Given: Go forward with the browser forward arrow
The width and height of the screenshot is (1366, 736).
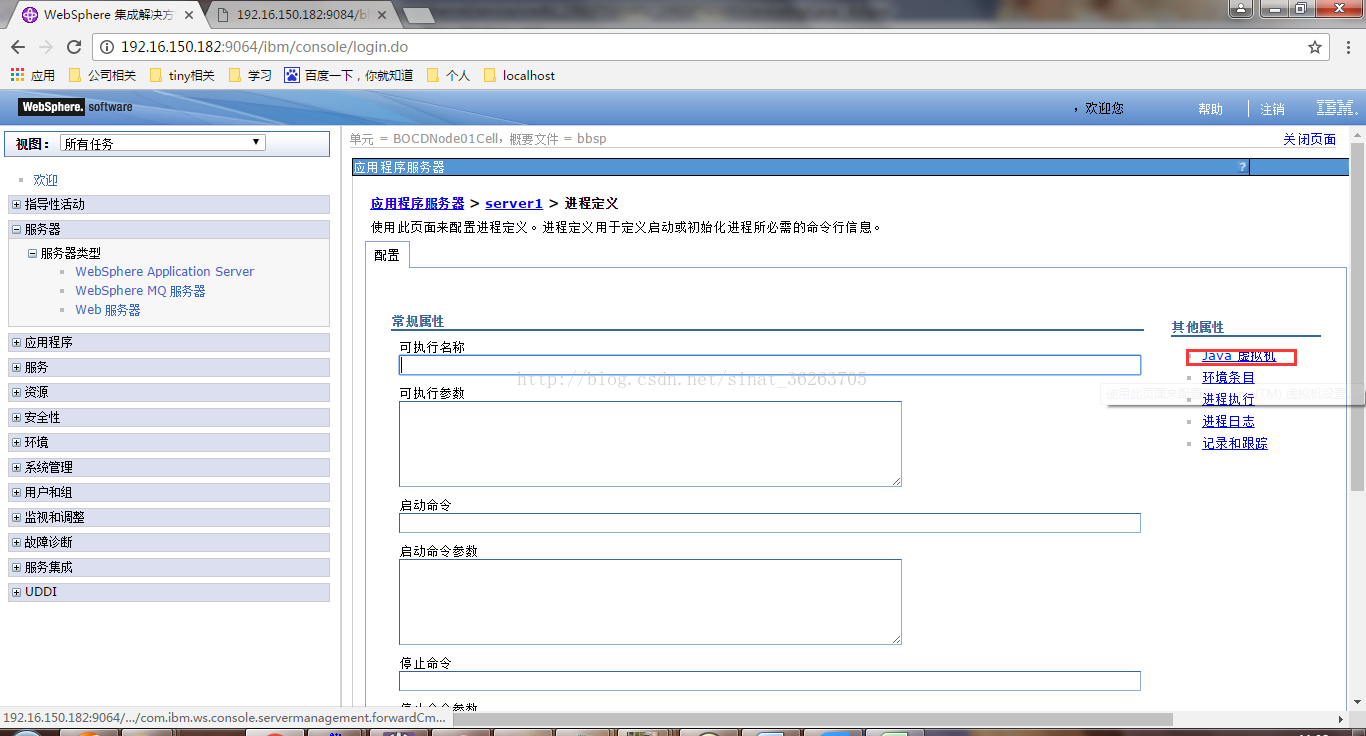Looking at the screenshot, I should tap(46, 47).
